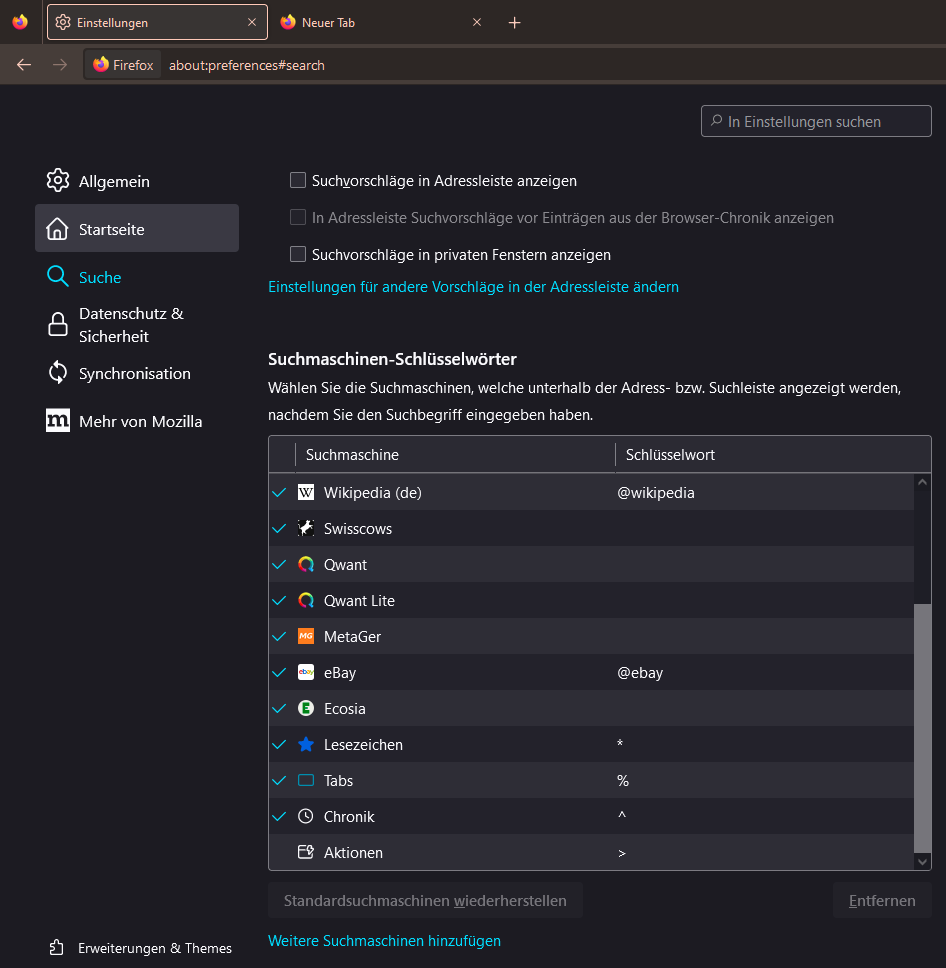Toggle Suchvorschläge in privaten Fenstern anzeigen
Screen dimensions: 946x968
(297, 255)
